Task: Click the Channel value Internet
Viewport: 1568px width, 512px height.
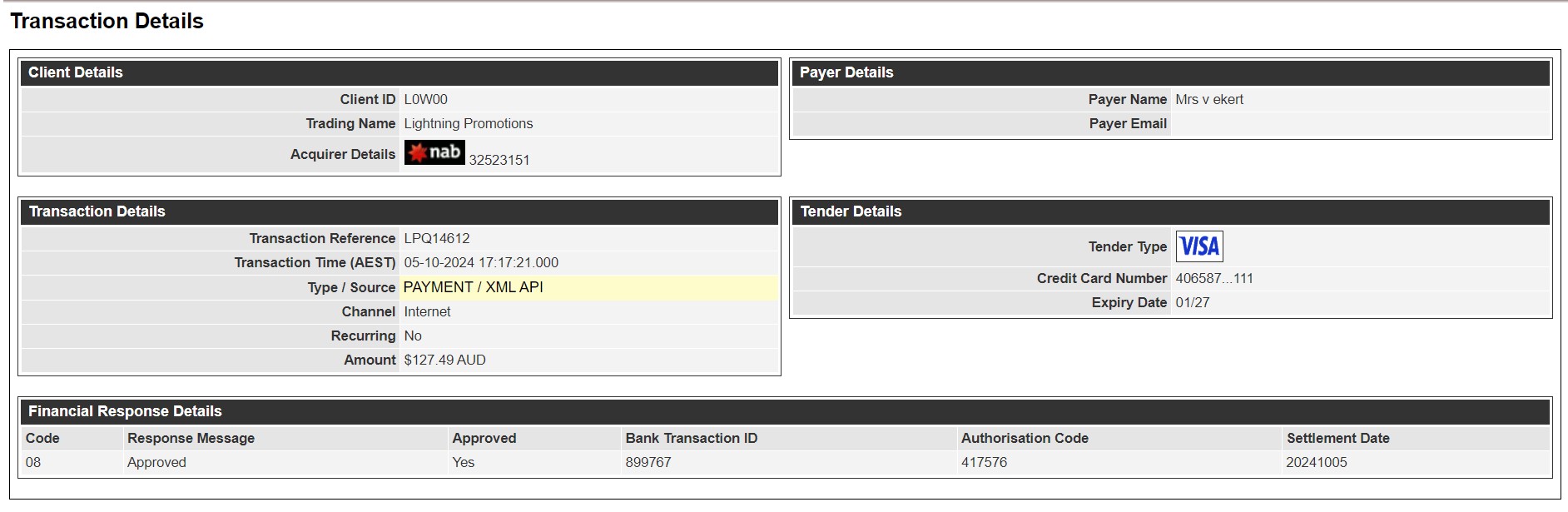Action: pyautogui.click(x=427, y=311)
